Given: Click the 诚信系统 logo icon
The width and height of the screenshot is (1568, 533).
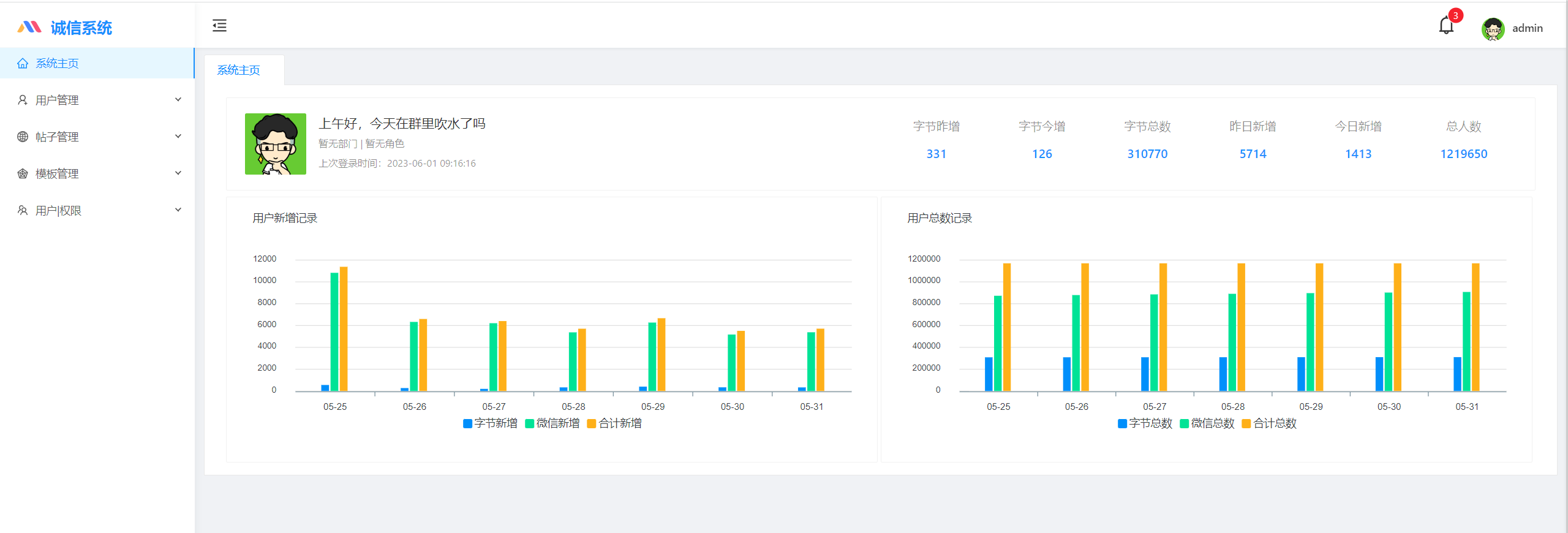Looking at the screenshot, I should click(x=29, y=28).
